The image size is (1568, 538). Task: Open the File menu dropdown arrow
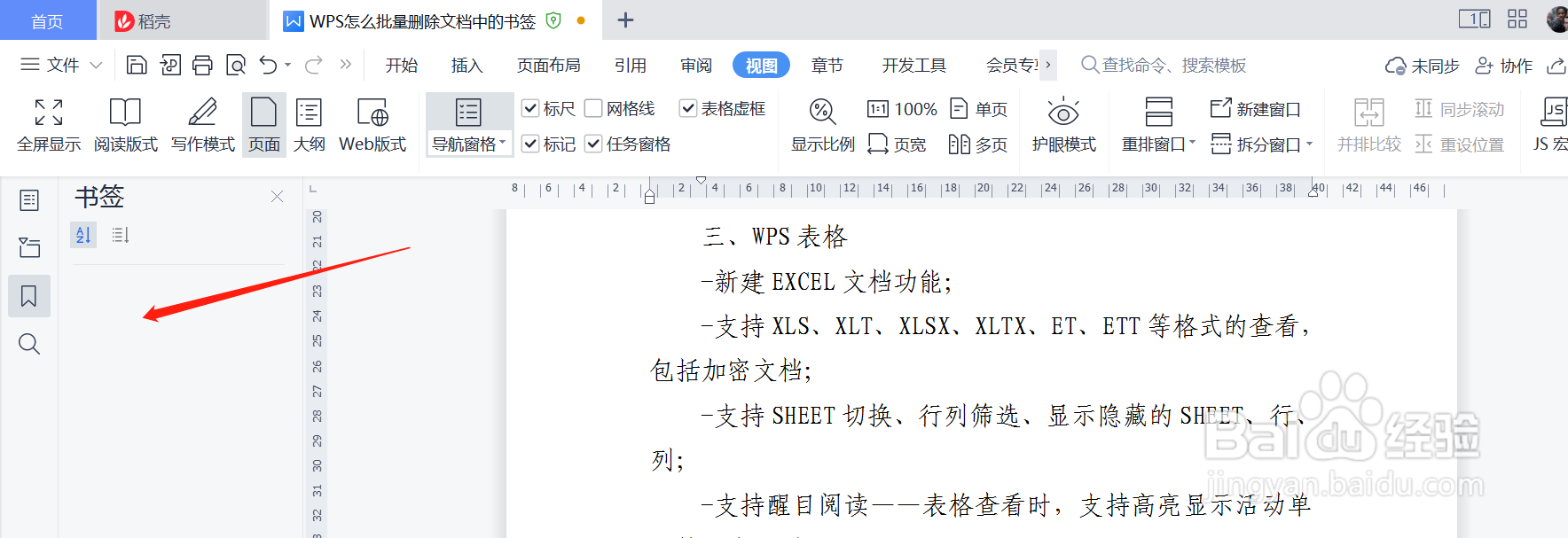pyautogui.click(x=96, y=66)
